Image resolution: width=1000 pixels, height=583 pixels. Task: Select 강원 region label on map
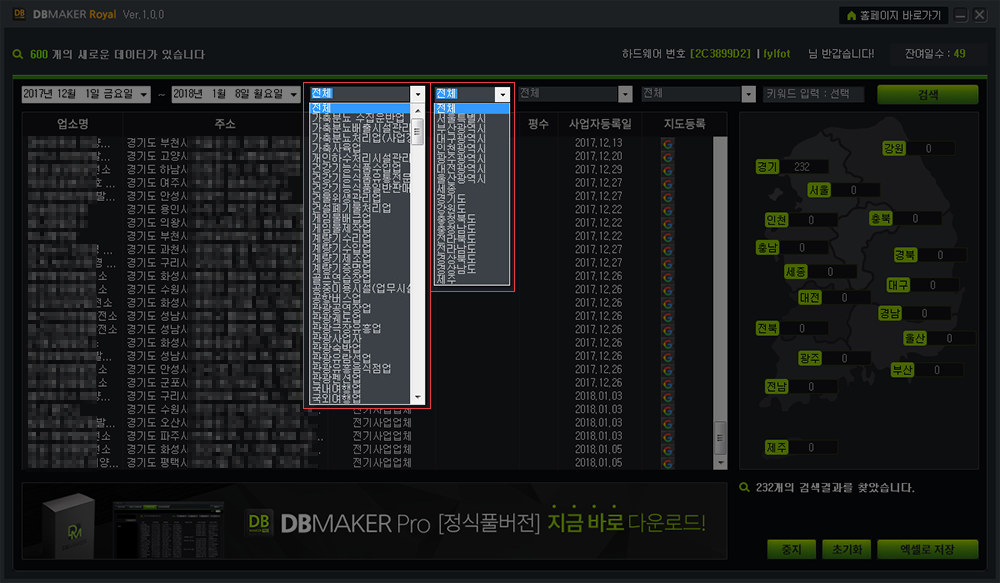893,148
